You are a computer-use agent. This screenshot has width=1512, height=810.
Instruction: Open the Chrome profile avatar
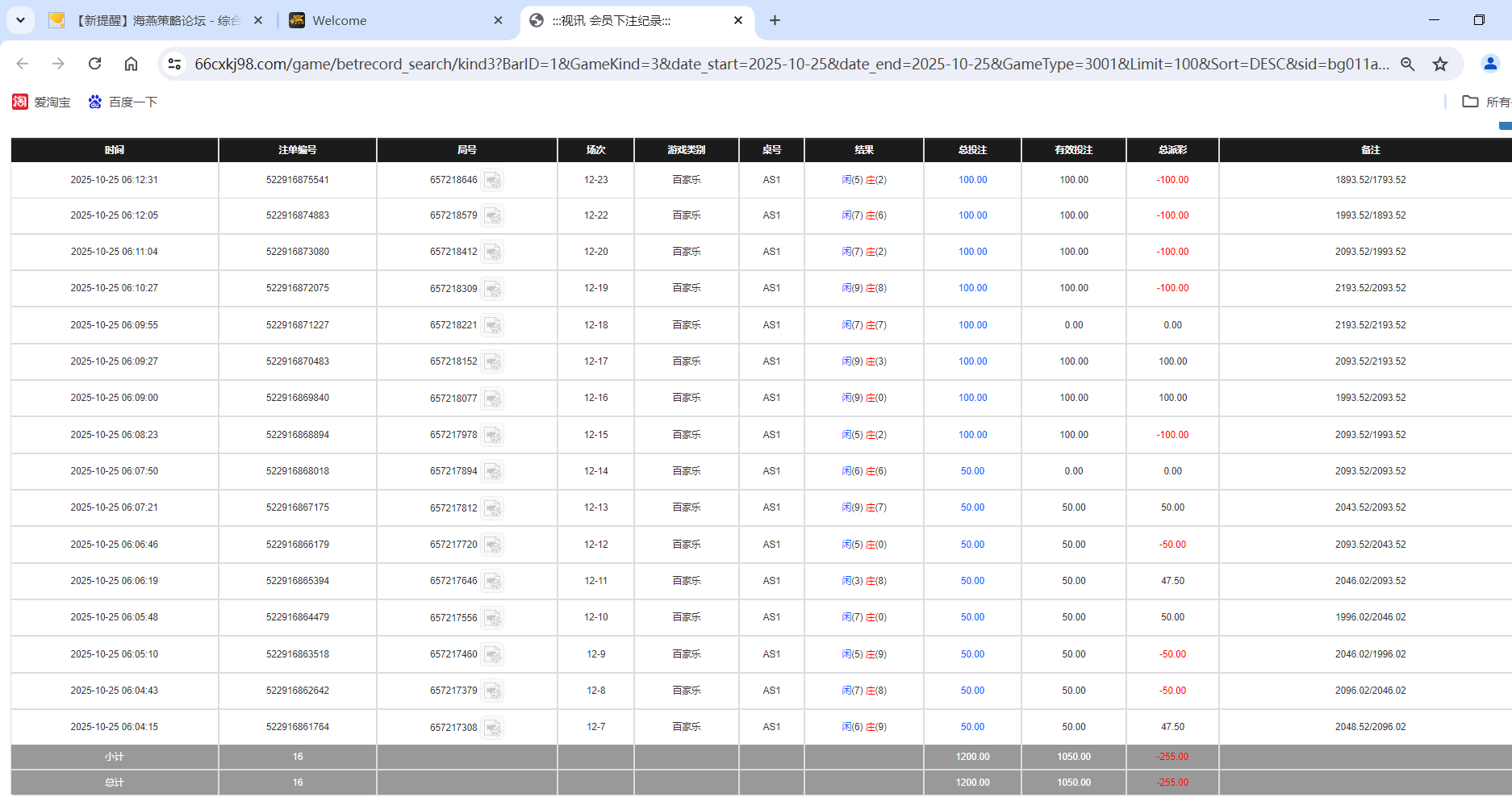[x=1490, y=64]
